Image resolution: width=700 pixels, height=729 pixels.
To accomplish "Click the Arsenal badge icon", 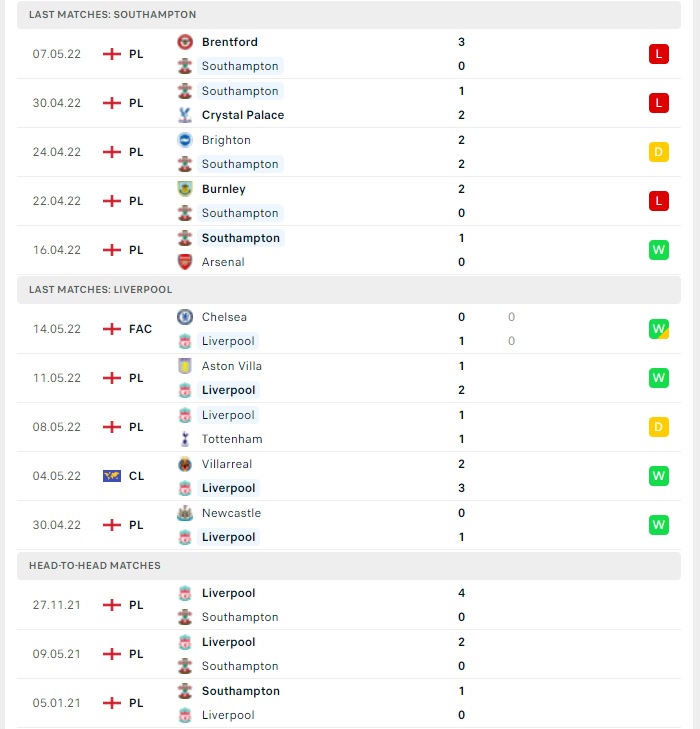I will click(x=185, y=262).
